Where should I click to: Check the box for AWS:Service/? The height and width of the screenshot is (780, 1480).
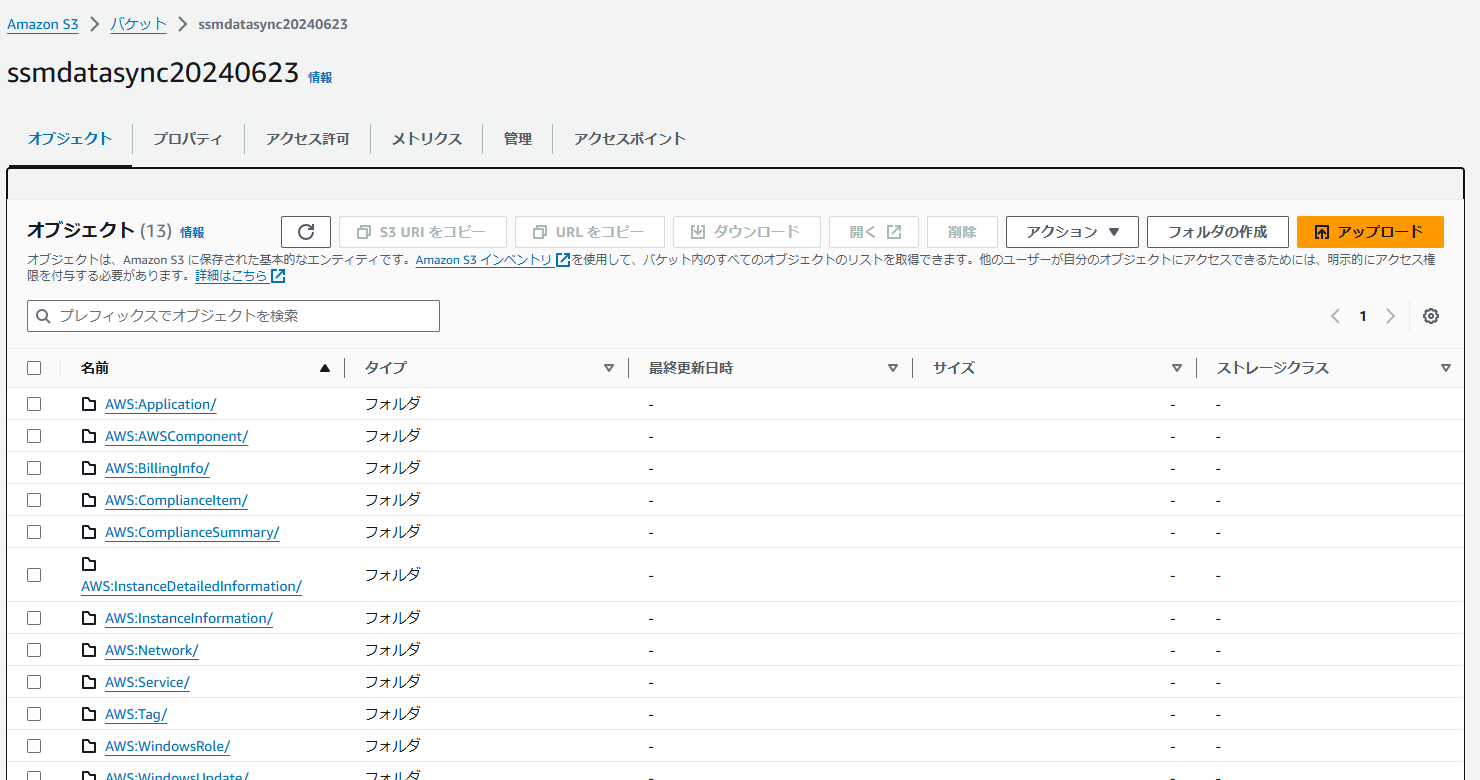[x=34, y=682]
